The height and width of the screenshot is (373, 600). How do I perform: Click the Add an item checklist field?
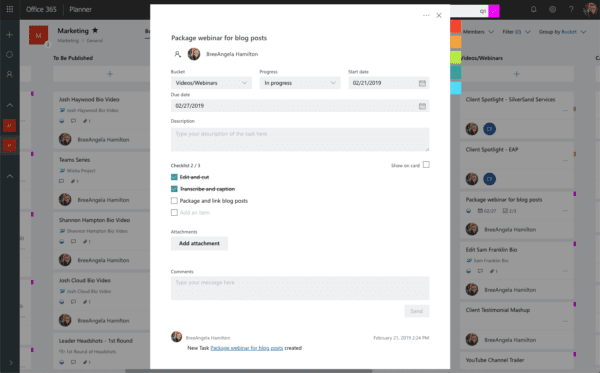(195, 213)
